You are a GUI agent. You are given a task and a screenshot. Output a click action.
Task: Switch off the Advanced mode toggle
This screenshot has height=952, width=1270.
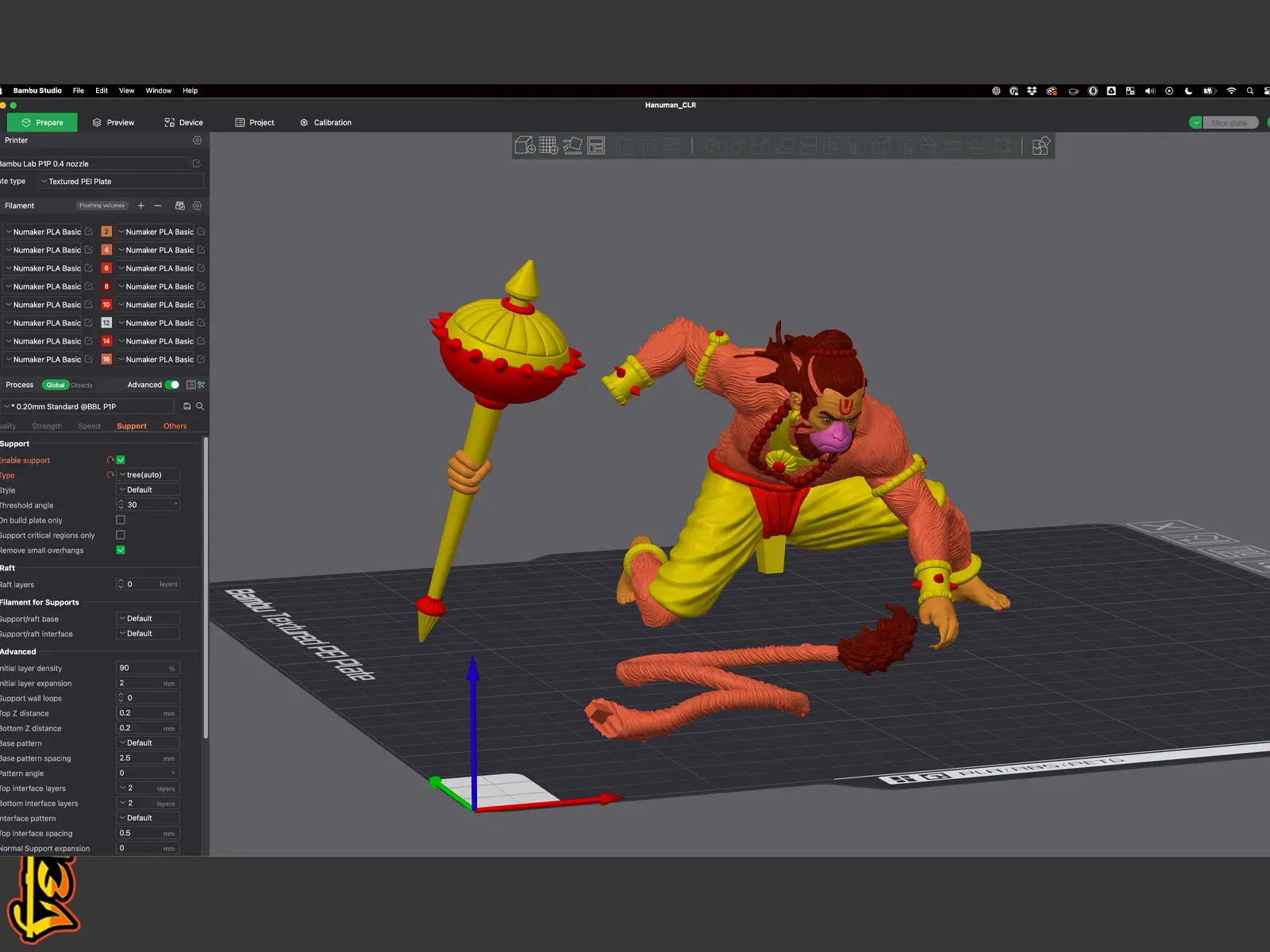tap(172, 385)
